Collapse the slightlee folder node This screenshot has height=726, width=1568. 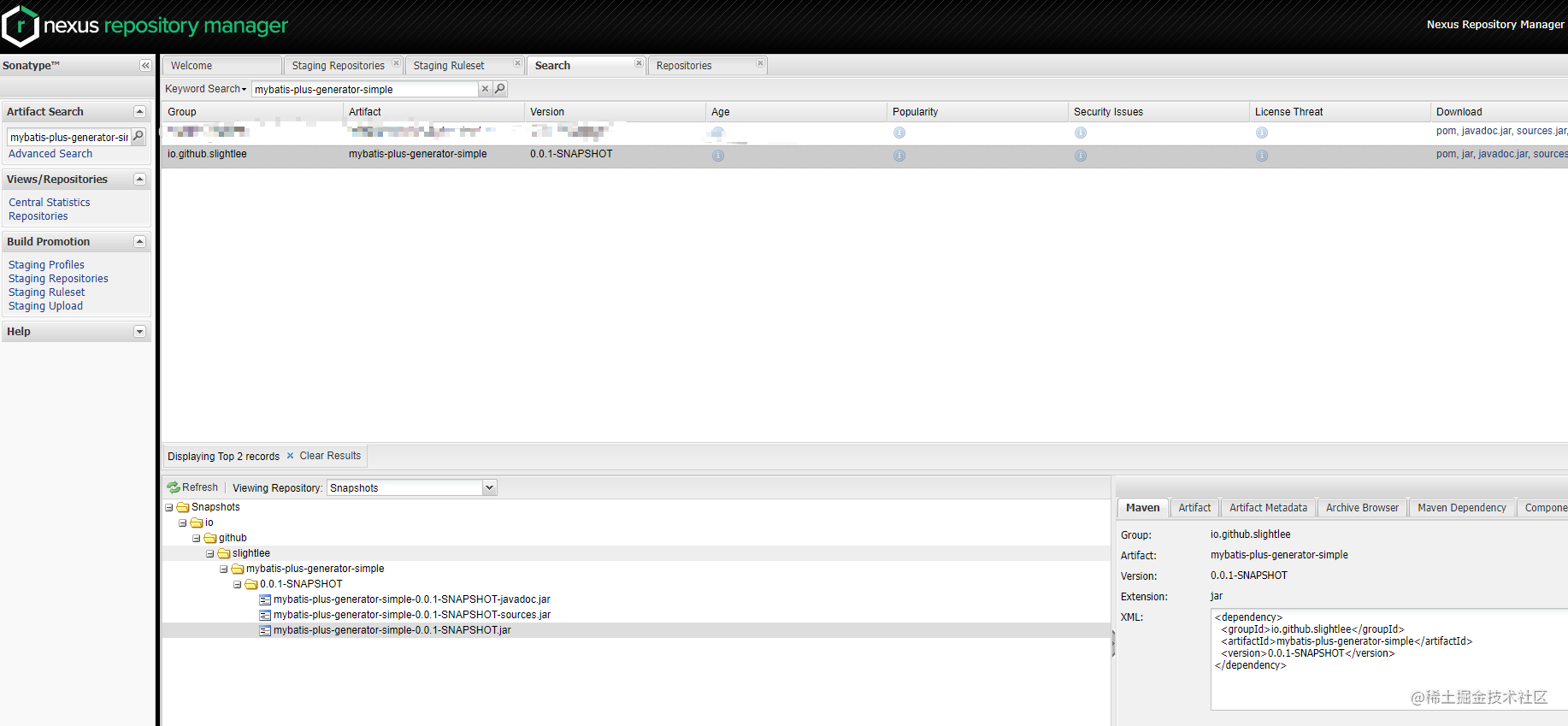pos(210,554)
